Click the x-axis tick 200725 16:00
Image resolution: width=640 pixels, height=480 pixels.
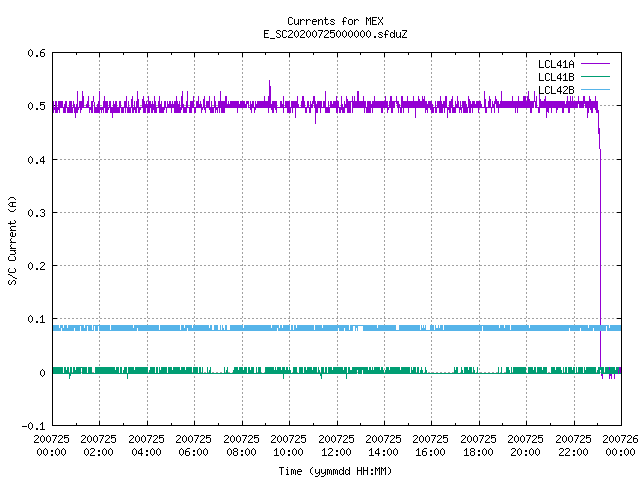[431, 446]
